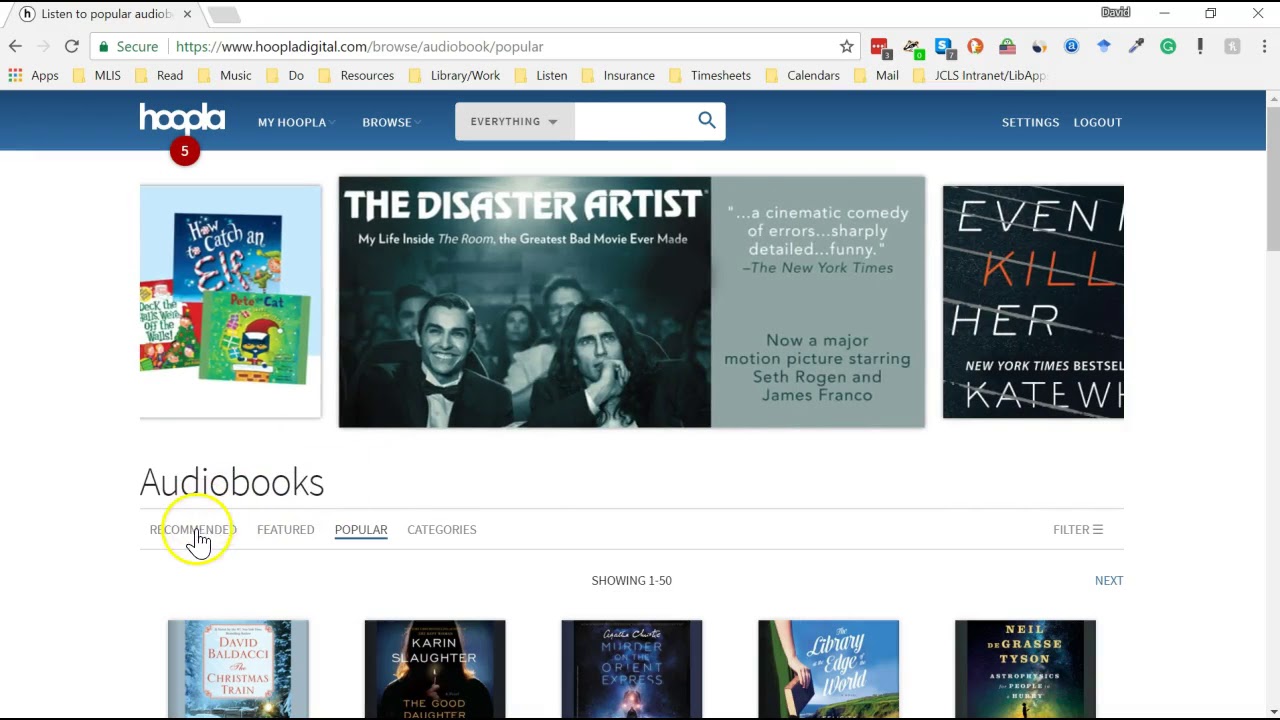
Task: Open SETTINGS
Action: (1030, 122)
